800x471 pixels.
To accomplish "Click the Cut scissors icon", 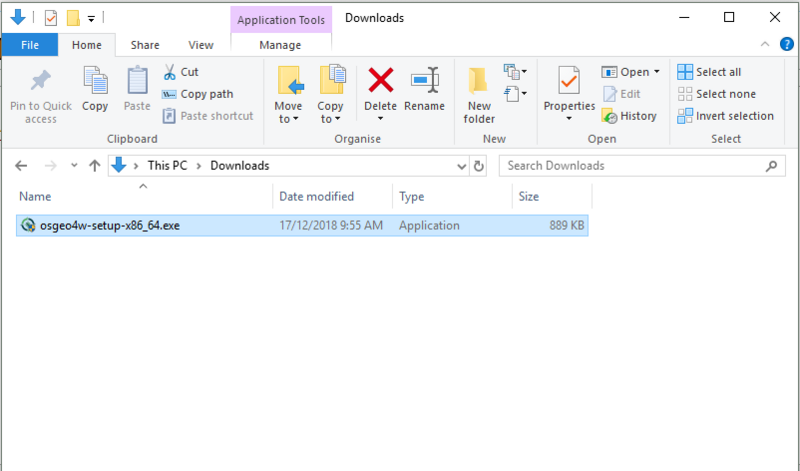I will [x=169, y=72].
